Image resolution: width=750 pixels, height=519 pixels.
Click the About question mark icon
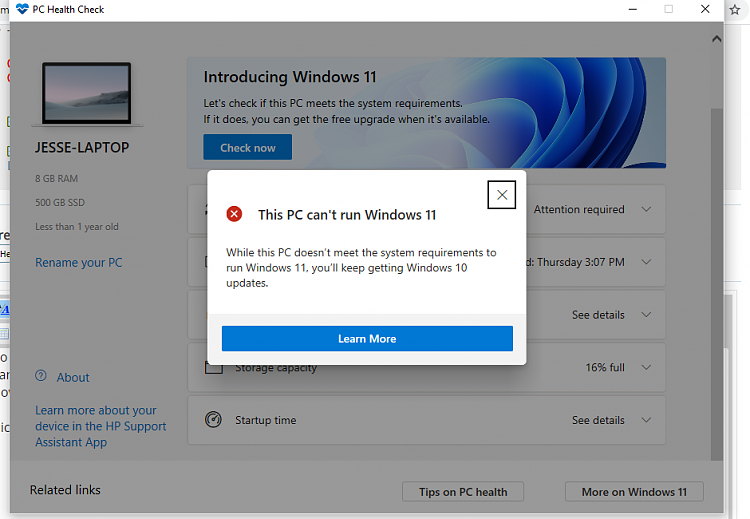41,376
